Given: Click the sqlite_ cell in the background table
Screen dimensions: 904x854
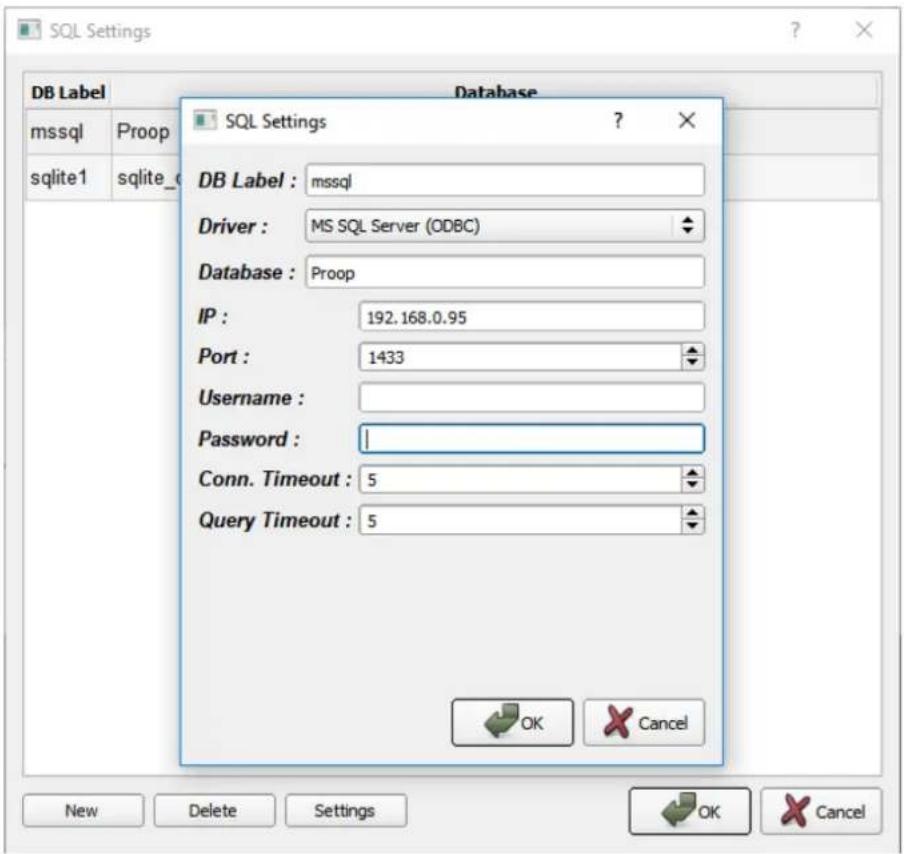Looking at the screenshot, I should [146, 178].
